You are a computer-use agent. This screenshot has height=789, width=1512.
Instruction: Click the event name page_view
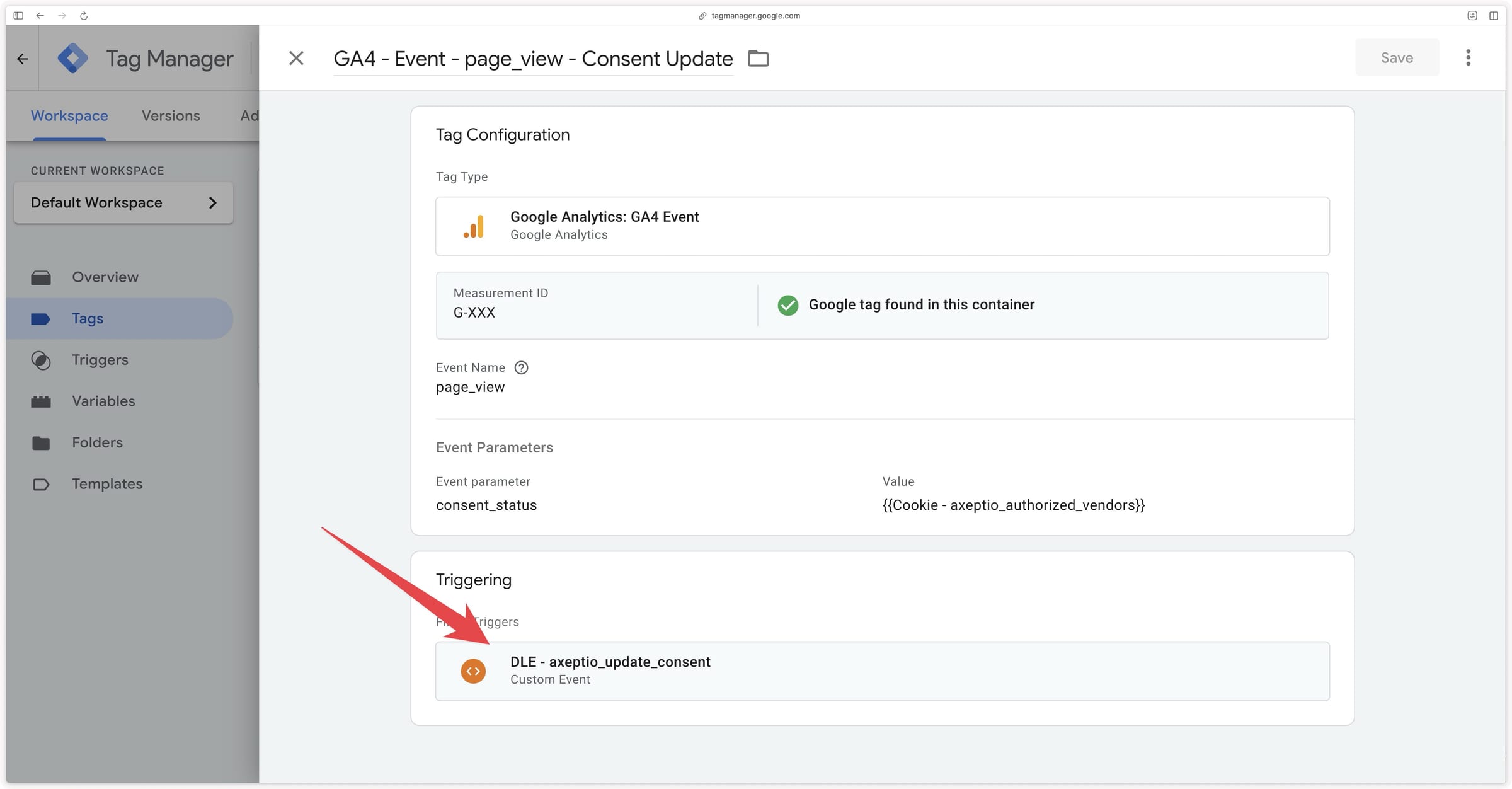tap(470, 387)
